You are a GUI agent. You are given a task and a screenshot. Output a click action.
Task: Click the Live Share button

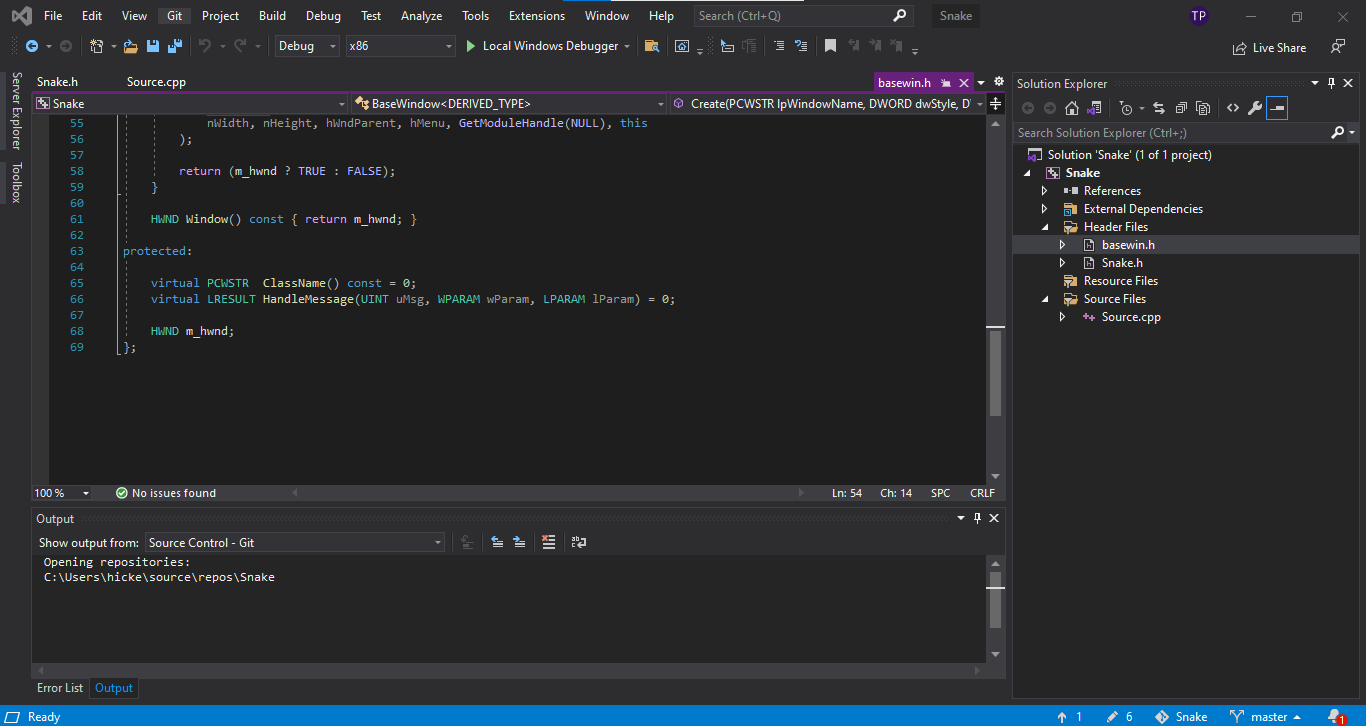coord(1270,47)
